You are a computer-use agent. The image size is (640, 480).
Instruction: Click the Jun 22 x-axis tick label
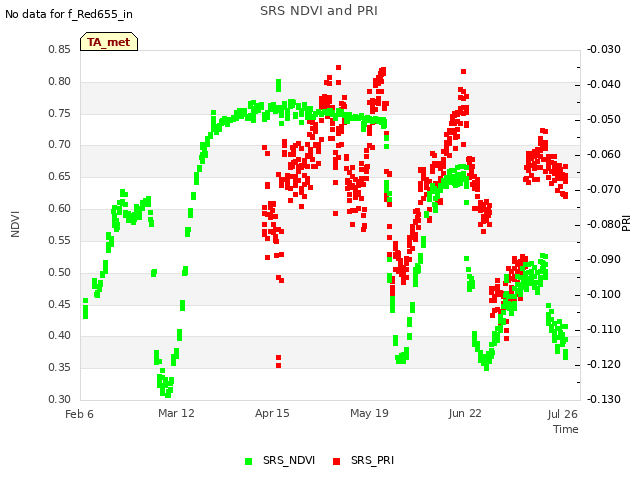(465, 413)
